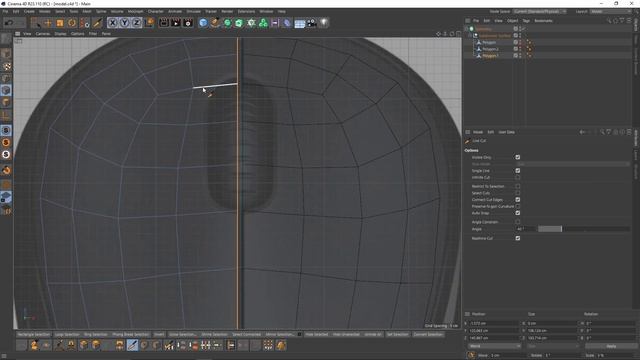Click Select Connected button
Viewport: 640px width, 360px height.
(246, 334)
